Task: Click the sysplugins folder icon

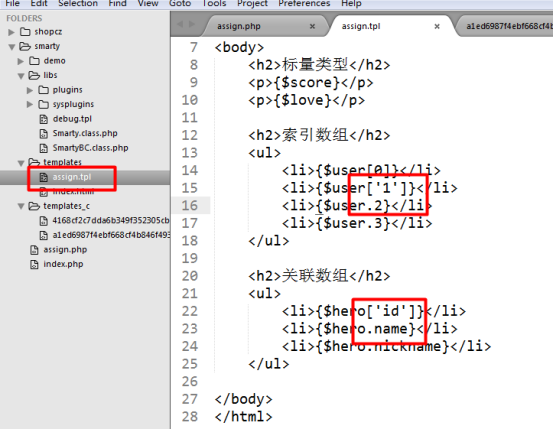Action: tap(43, 104)
